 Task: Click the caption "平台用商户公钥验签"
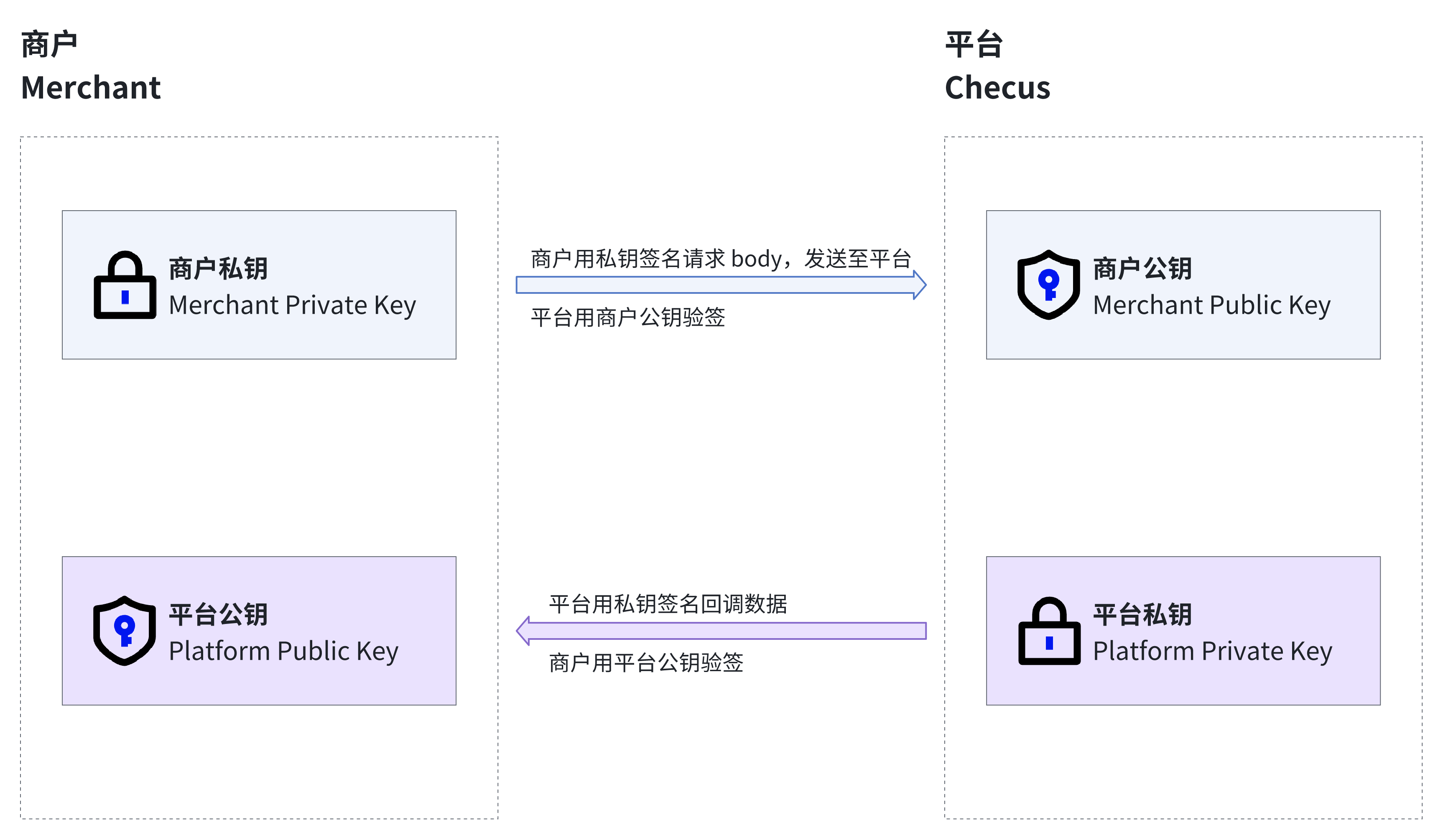[627, 317]
